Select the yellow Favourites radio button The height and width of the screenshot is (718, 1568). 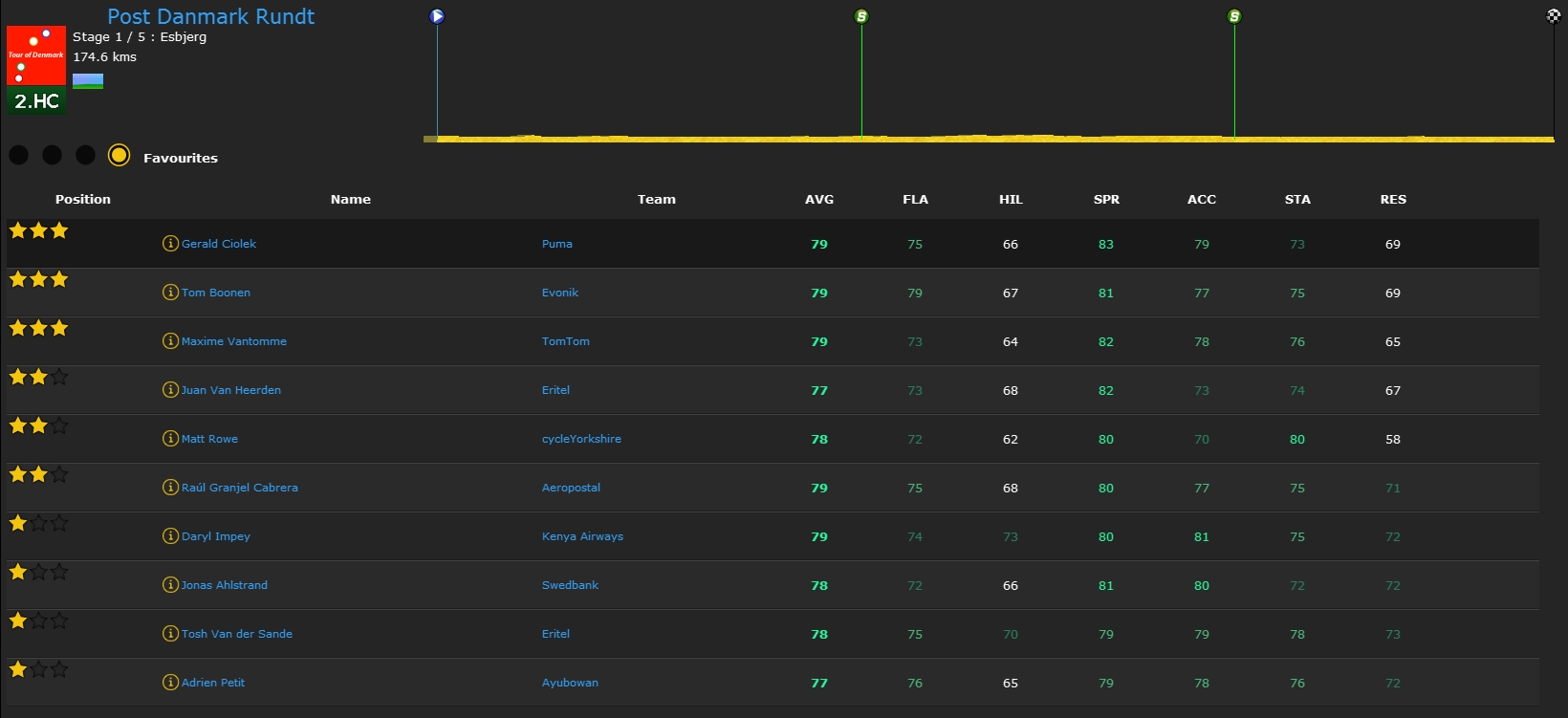(x=119, y=155)
